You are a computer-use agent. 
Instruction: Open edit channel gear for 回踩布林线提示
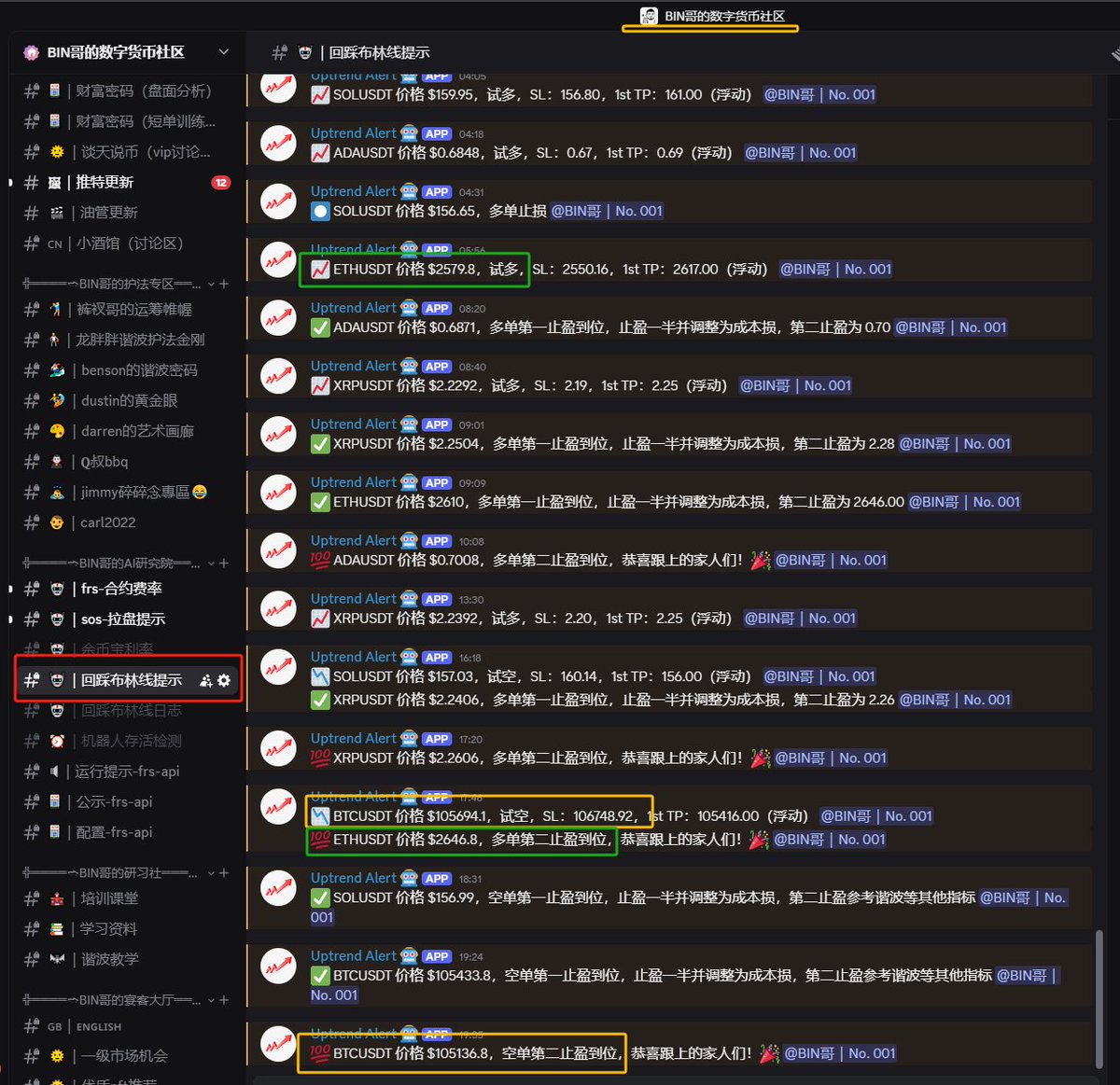coord(224,680)
